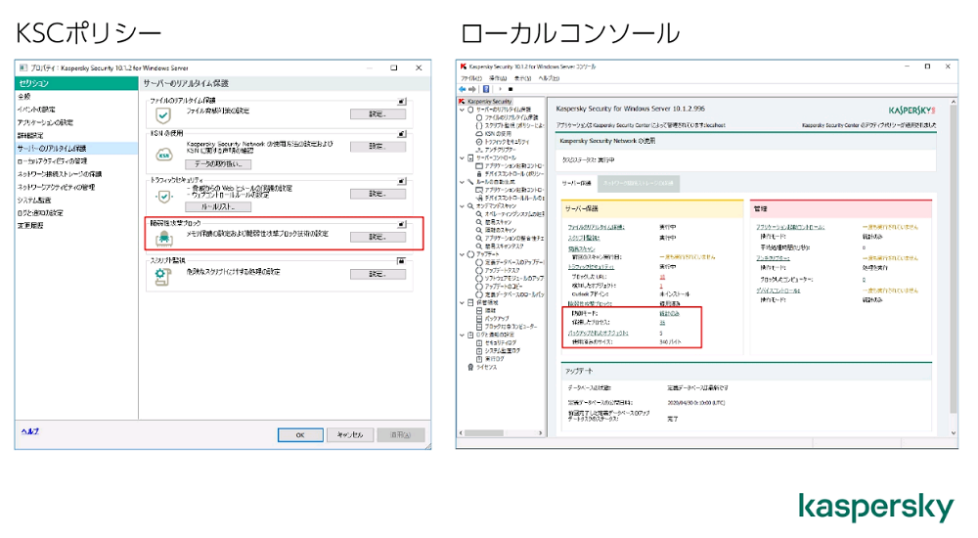
Task: Click horizontal scrollbar under console tree
Action: 502,433
